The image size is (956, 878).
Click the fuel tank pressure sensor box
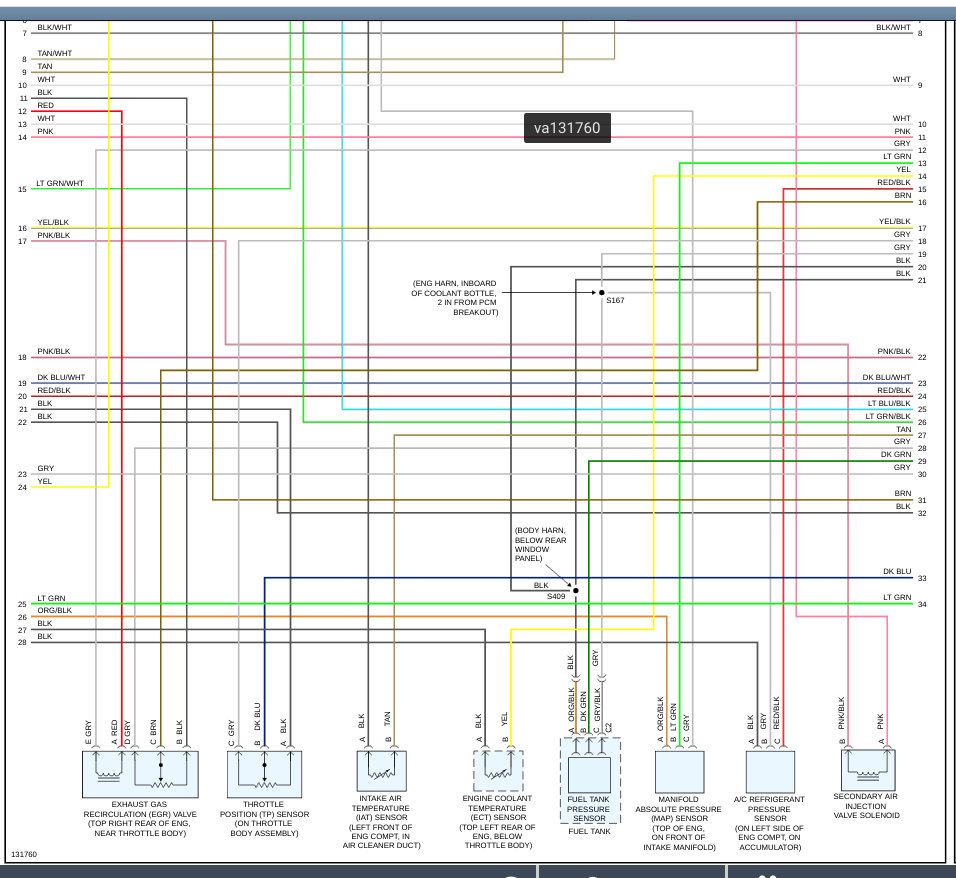589,775
